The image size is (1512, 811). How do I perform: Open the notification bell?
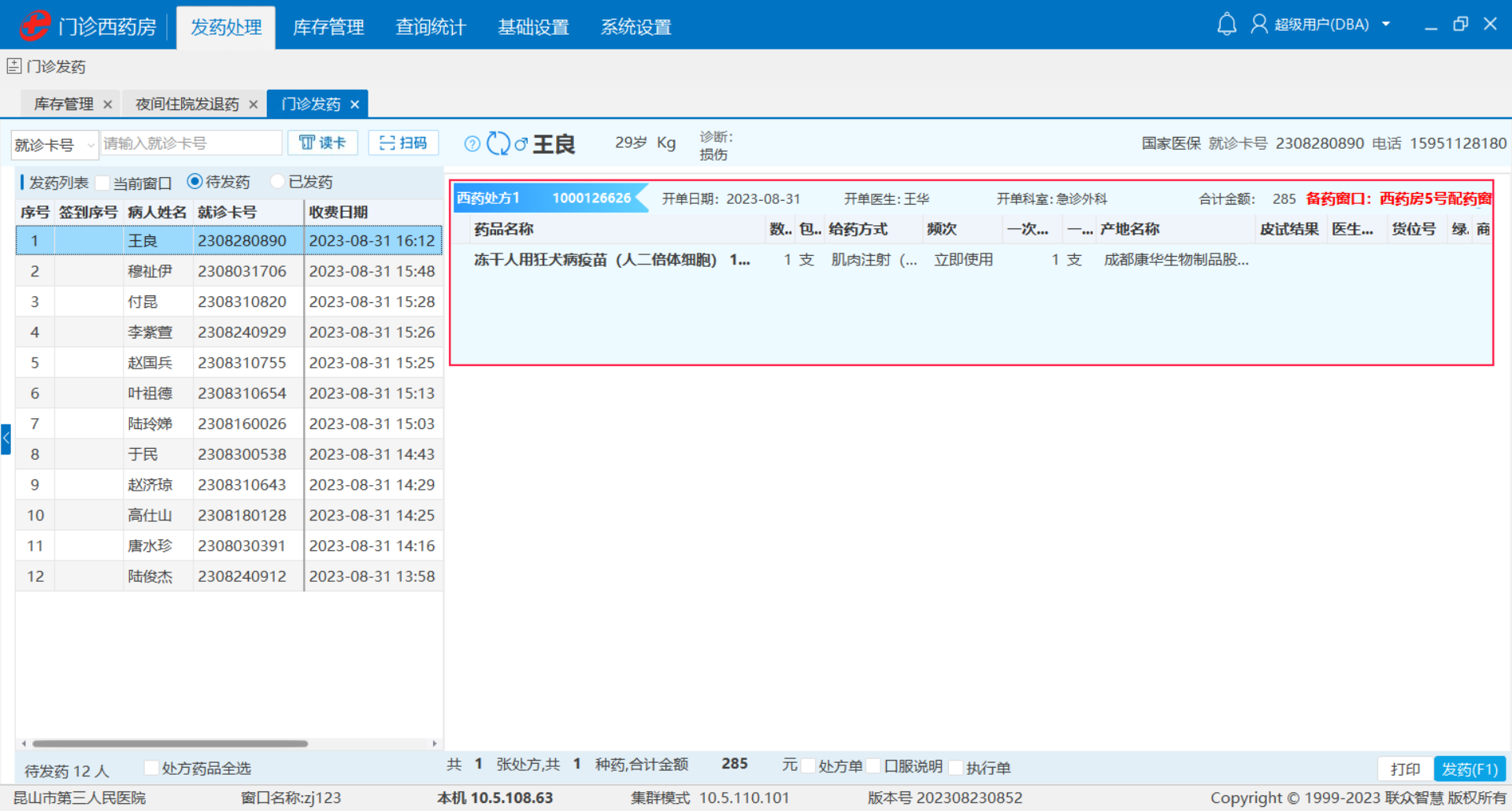pos(1226,24)
